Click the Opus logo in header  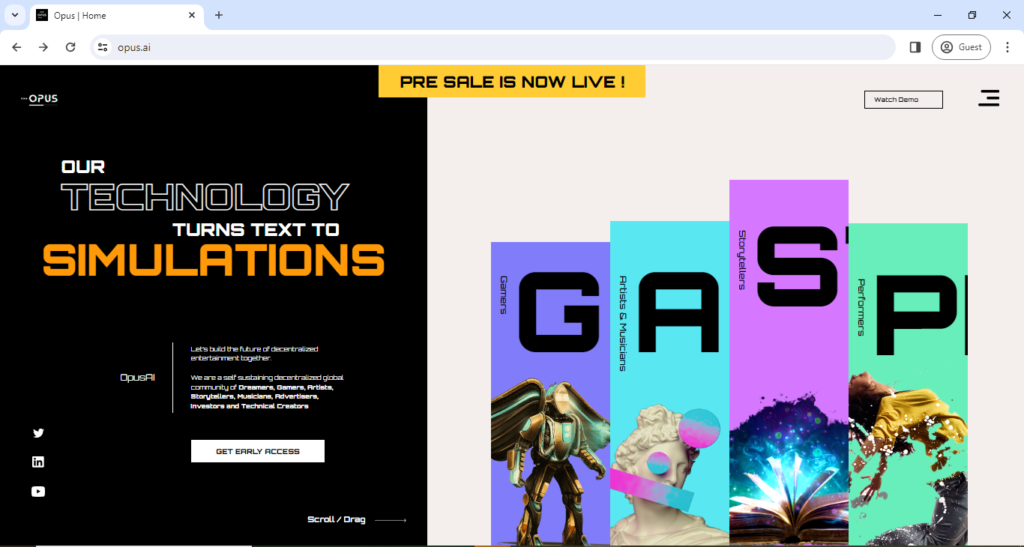[41, 98]
